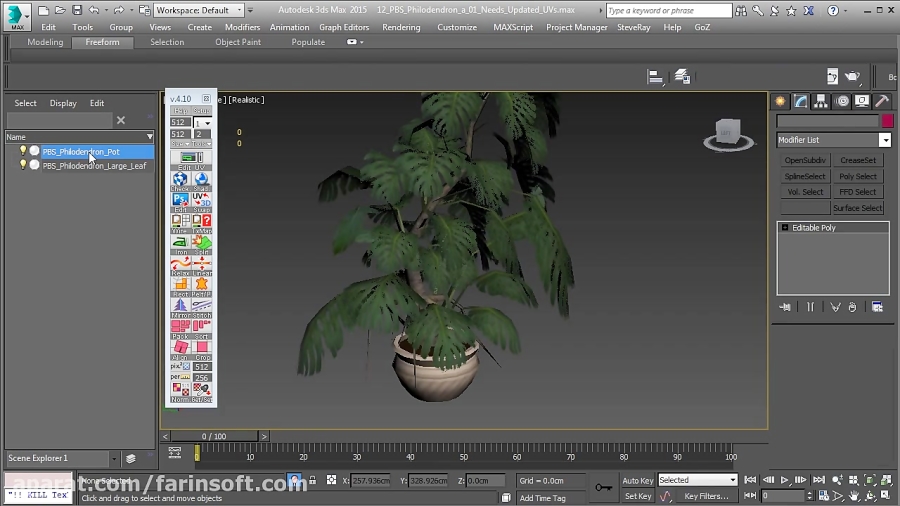Open the Create command panel tab

pyautogui.click(x=780, y=102)
